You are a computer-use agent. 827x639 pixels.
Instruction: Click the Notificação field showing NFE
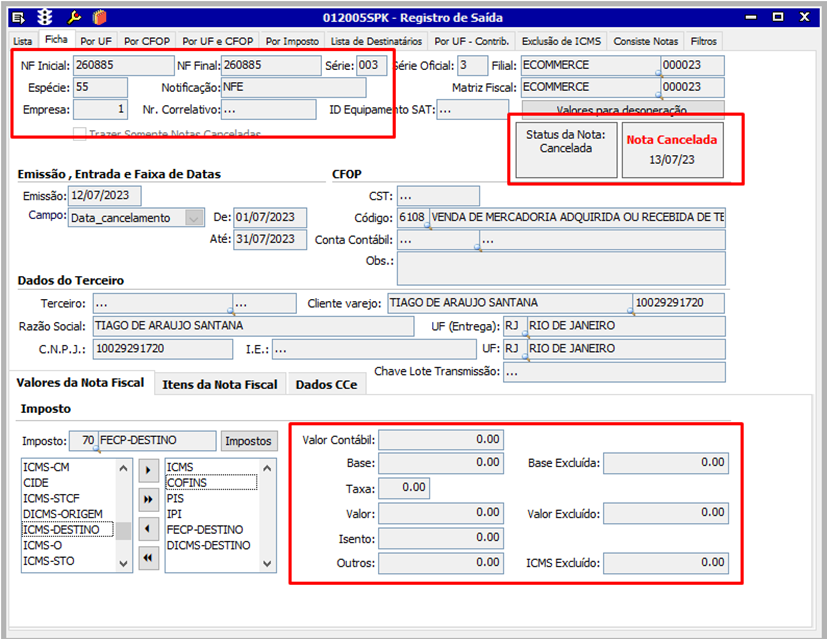(293, 88)
